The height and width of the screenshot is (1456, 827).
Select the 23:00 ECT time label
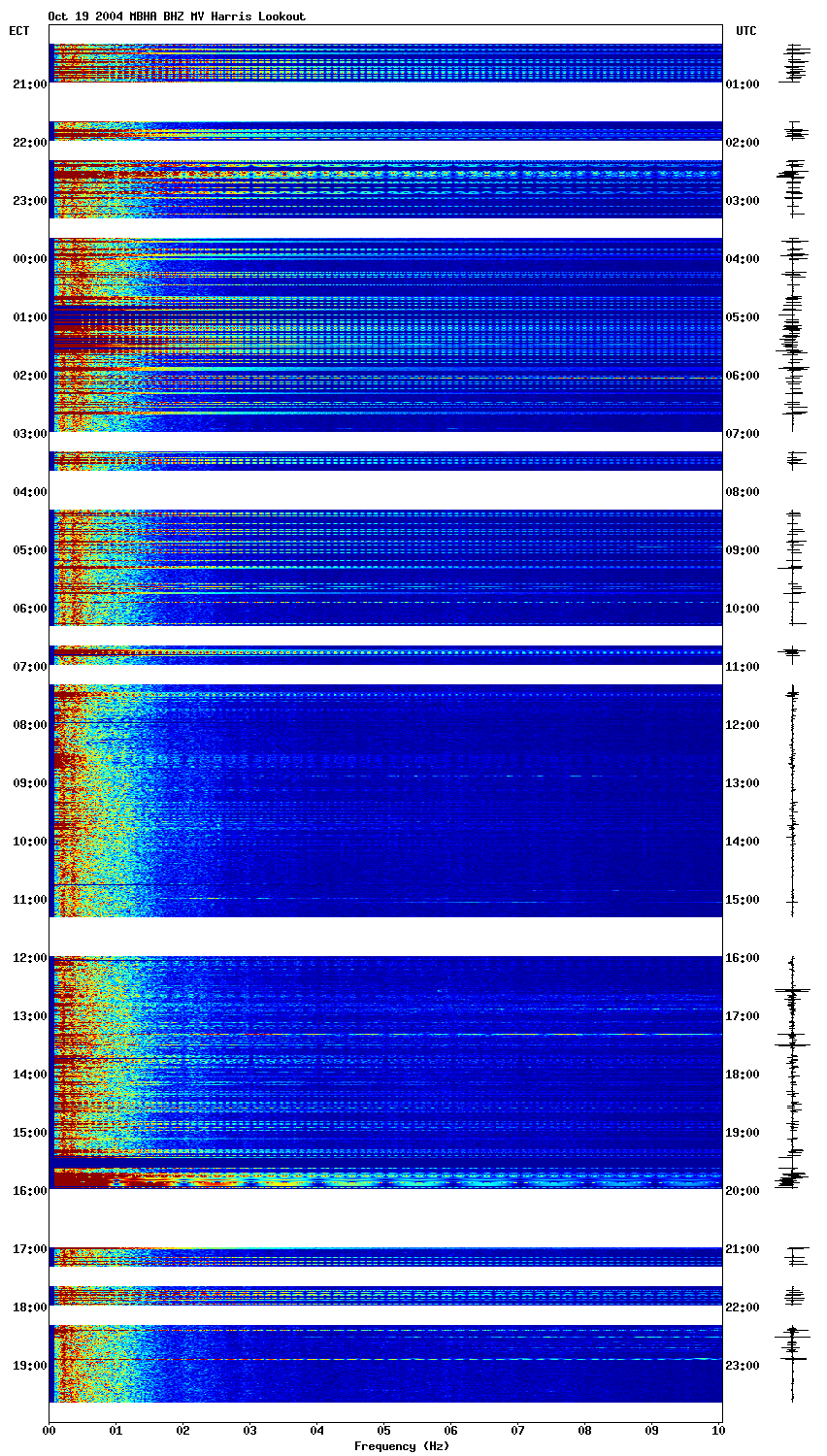29,201
